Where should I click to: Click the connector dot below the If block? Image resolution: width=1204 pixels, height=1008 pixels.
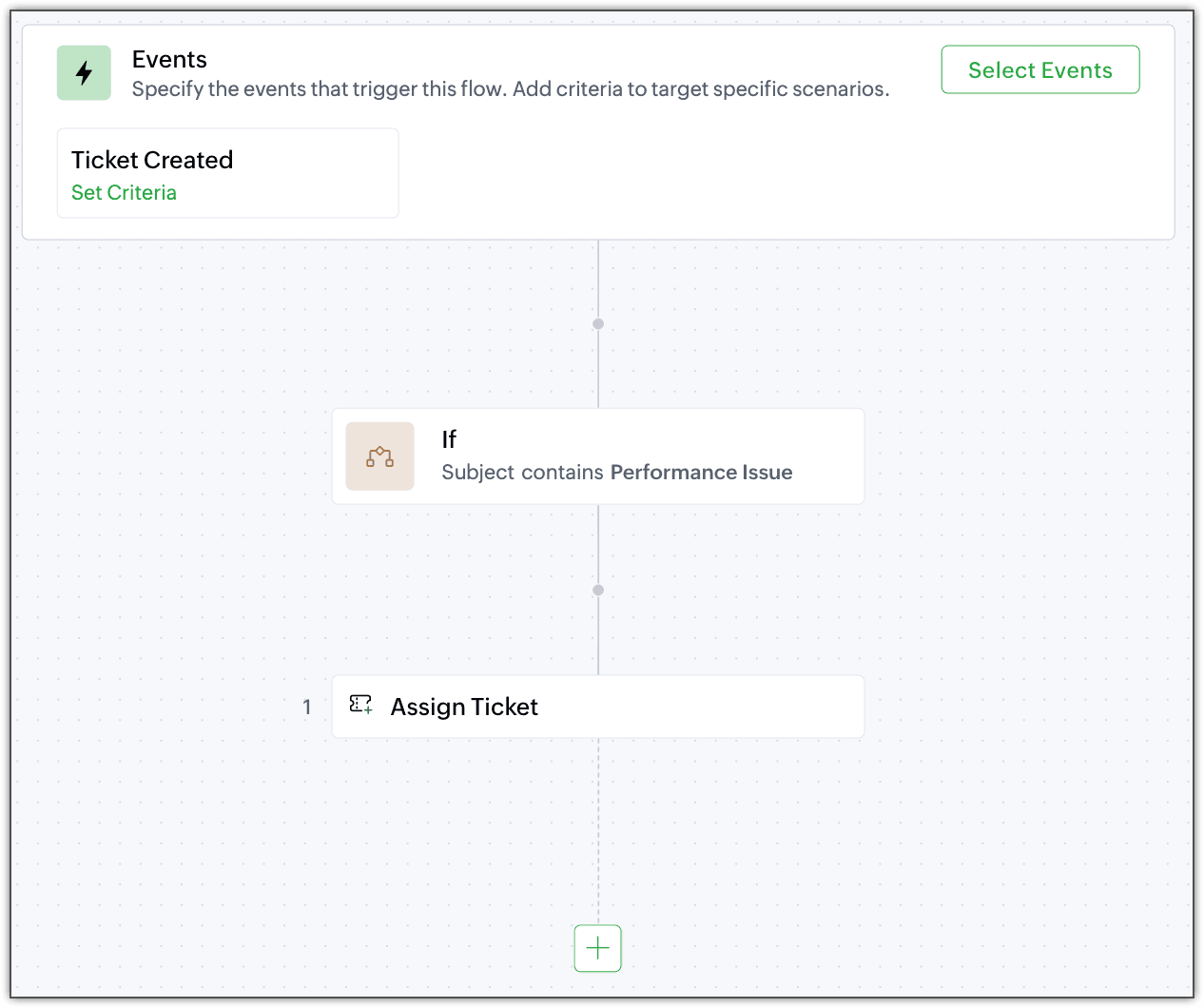click(x=598, y=591)
